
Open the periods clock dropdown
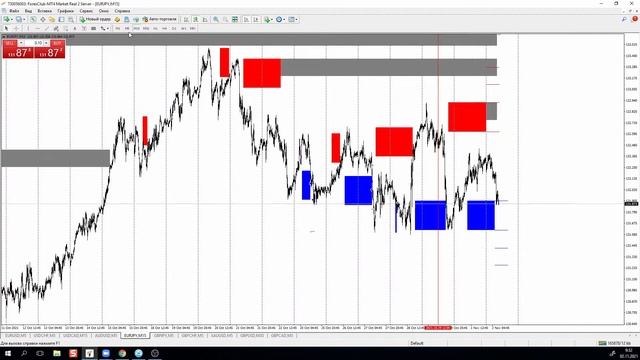coord(280,19)
